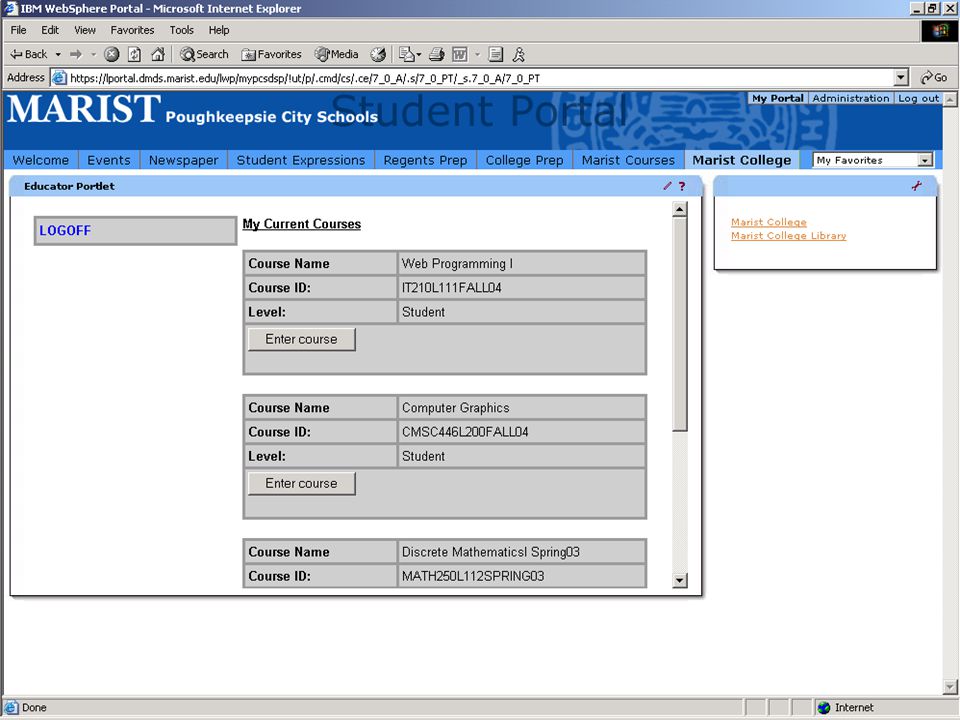Open the Marist College Library link

789,236
